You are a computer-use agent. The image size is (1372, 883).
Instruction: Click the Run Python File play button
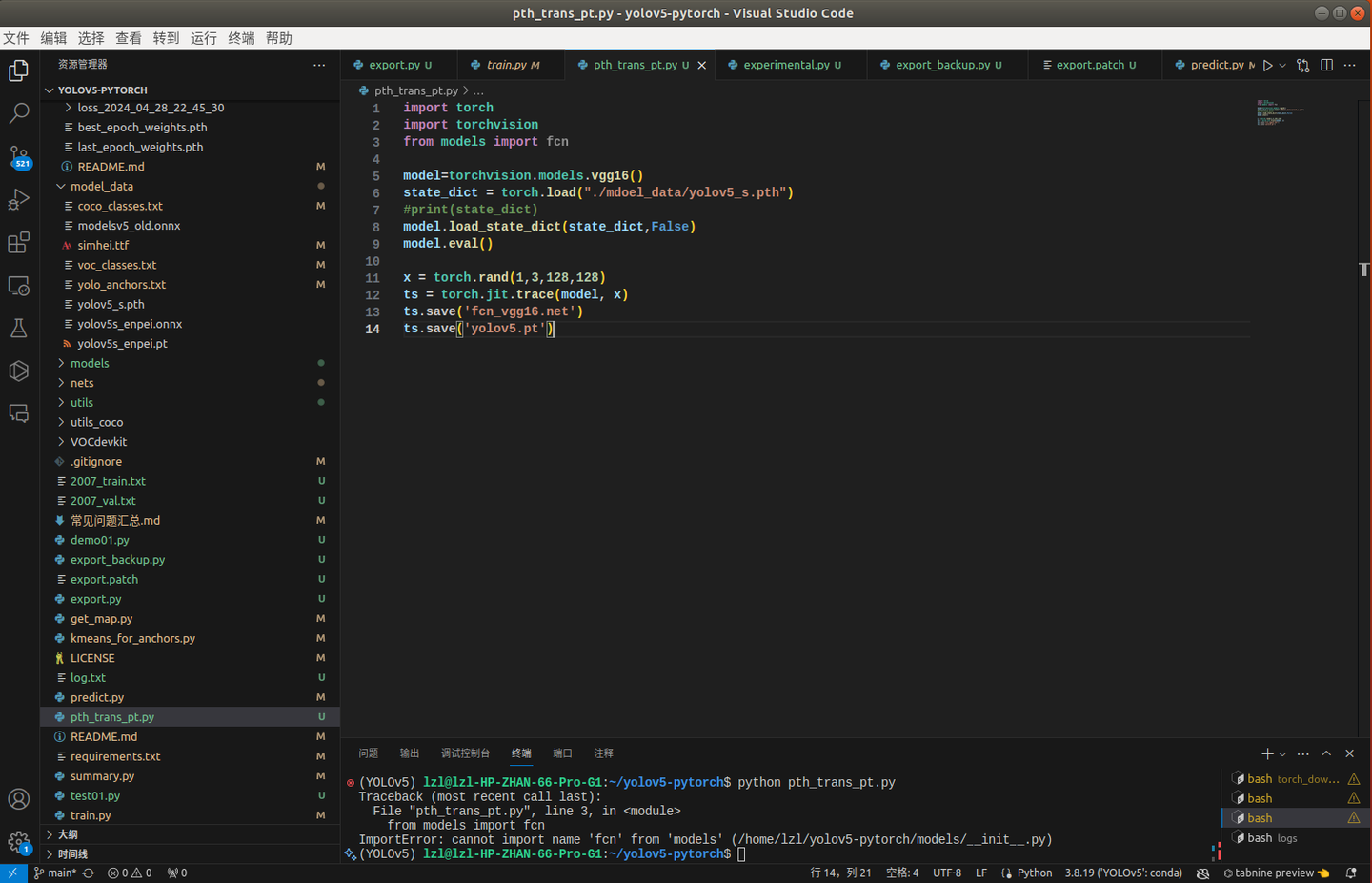coord(1267,66)
